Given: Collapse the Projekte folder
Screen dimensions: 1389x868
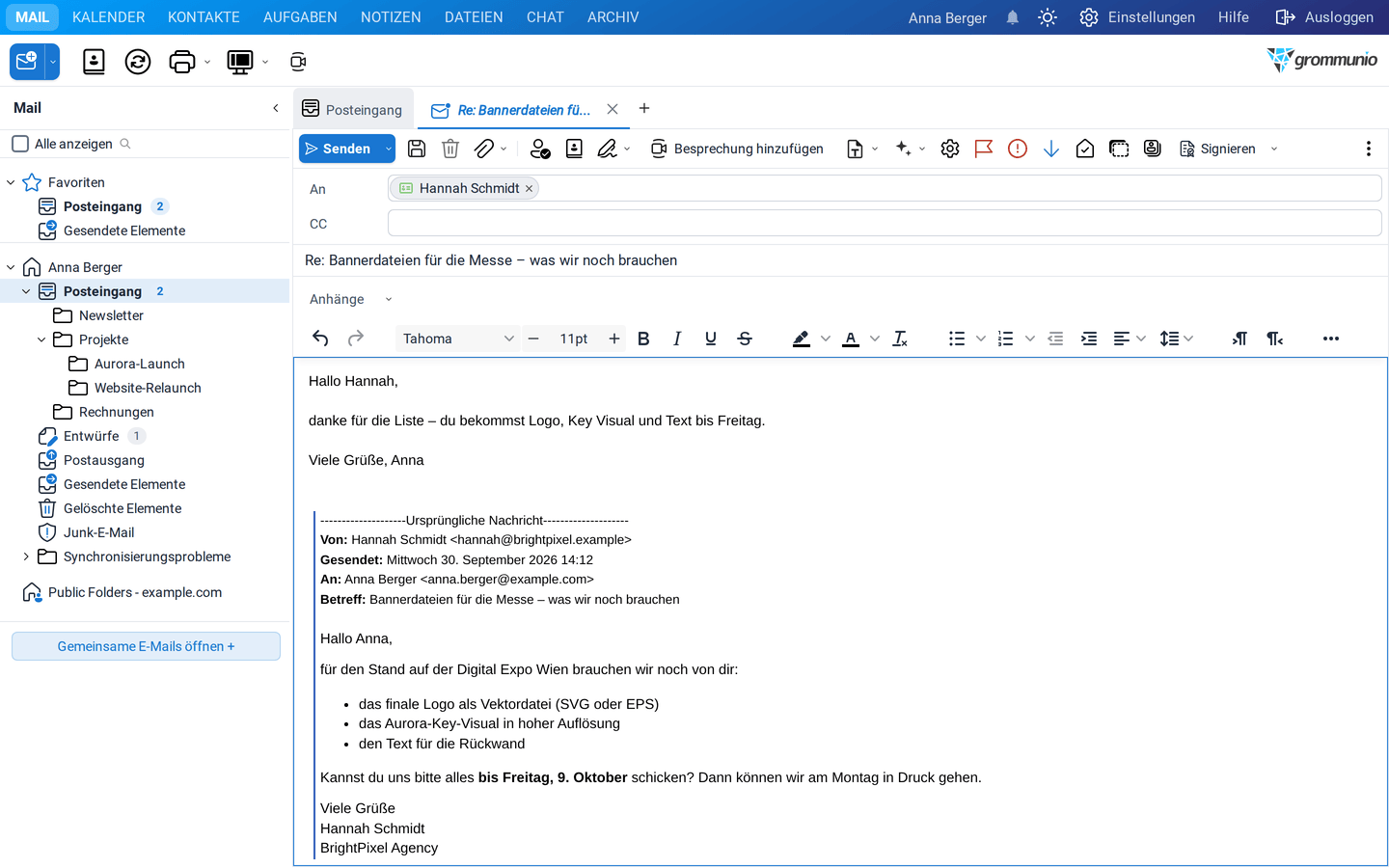Looking at the screenshot, I should point(41,339).
